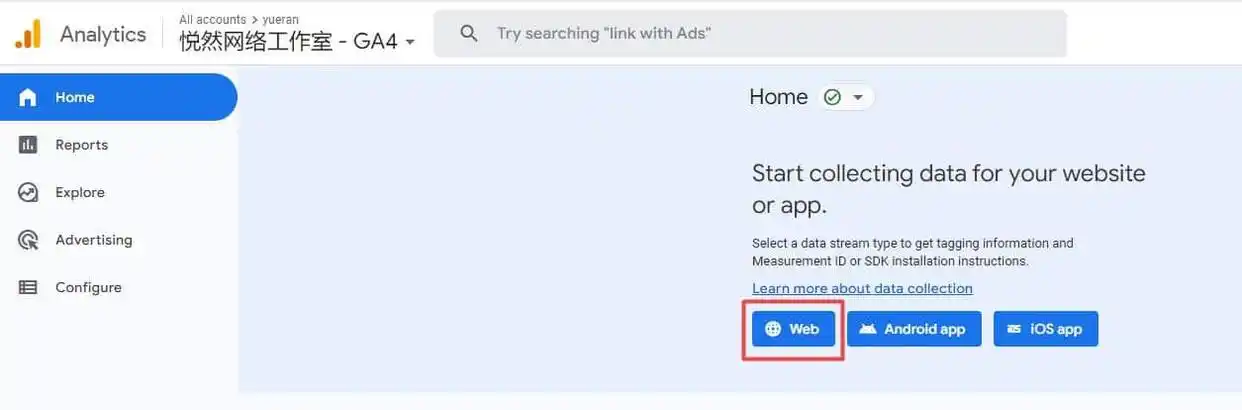Choose the Web data stream button
The height and width of the screenshot is (410, 1242).
793,329
